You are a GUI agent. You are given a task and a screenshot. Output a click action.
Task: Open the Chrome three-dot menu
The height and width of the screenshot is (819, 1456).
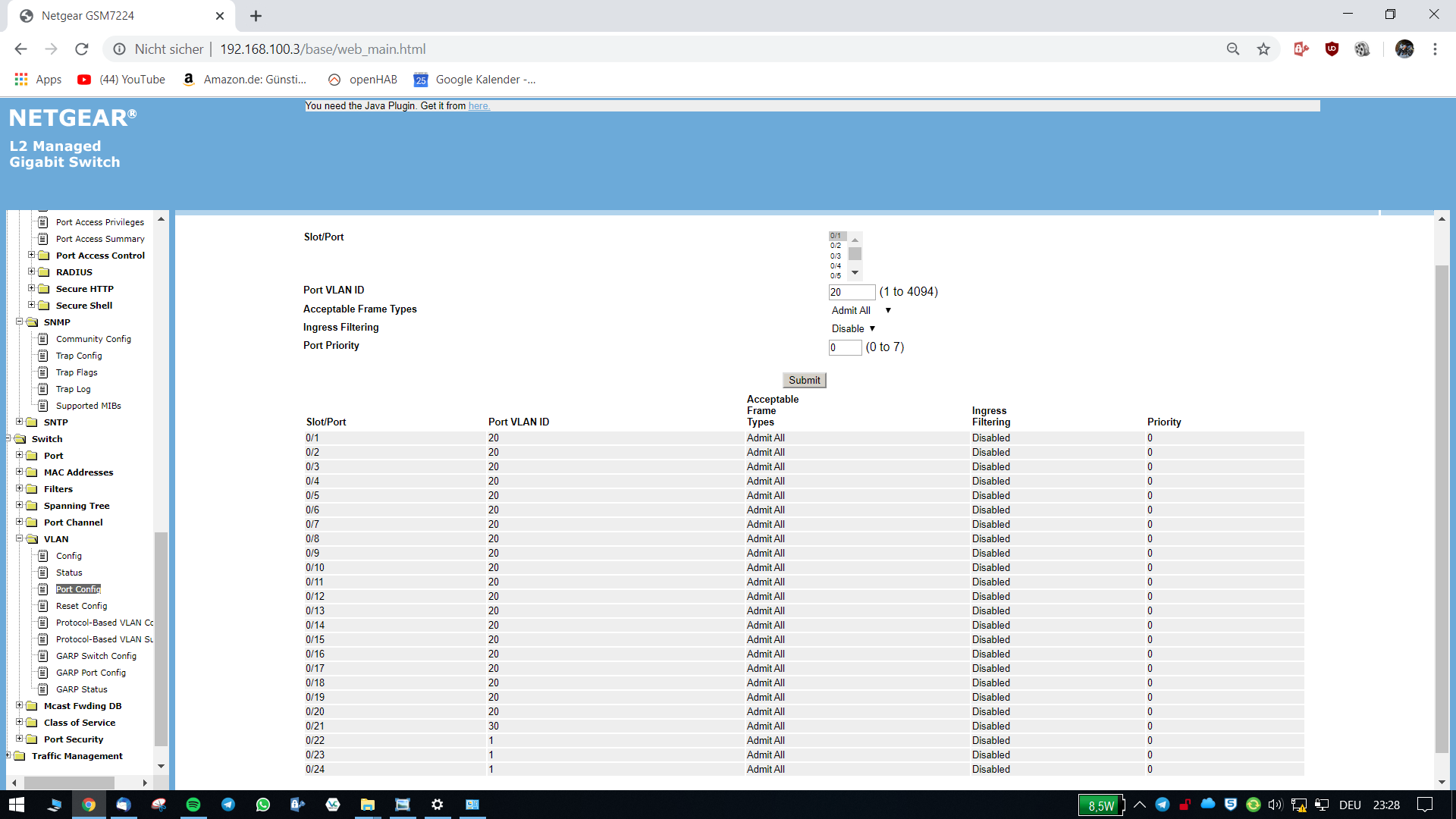click(1435, 49)
